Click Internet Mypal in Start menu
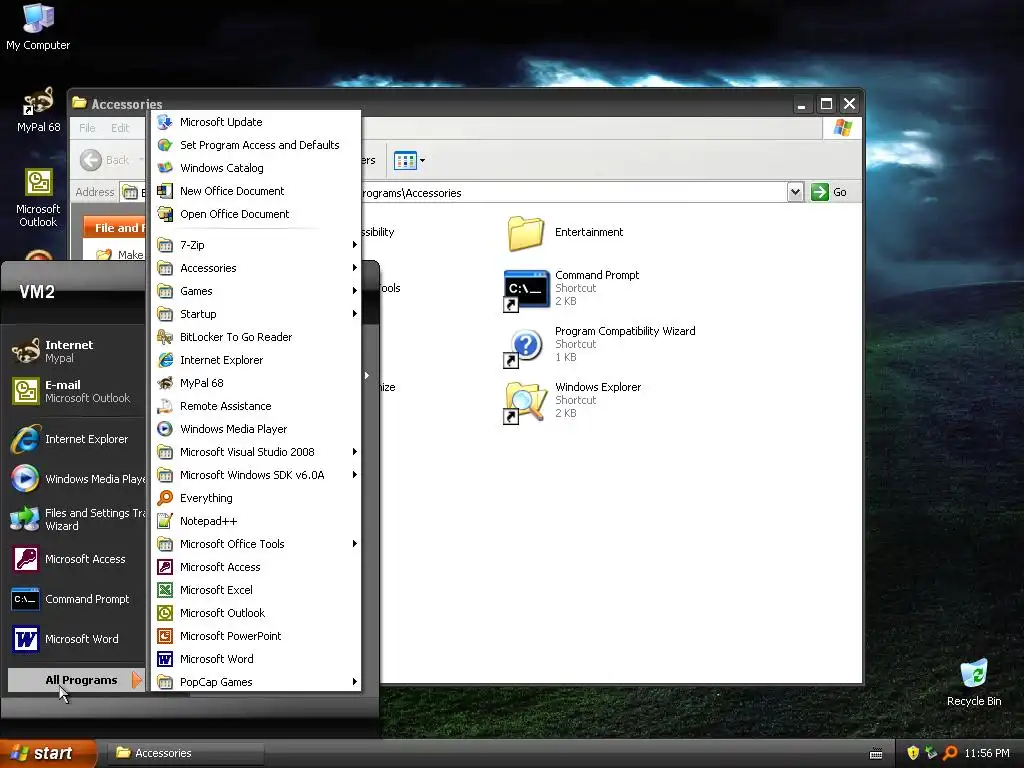This screenshot has height=768, width=1024. [x=75, y=351]
